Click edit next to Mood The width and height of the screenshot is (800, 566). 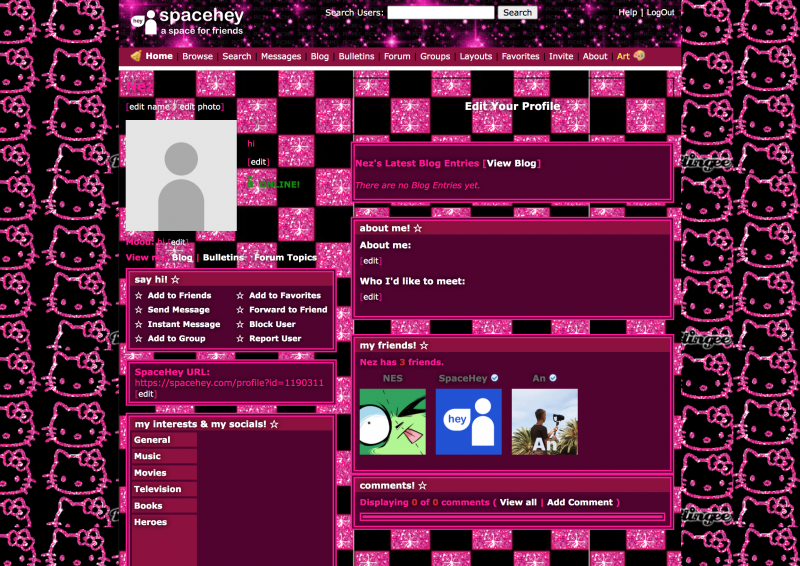[178, 242]
